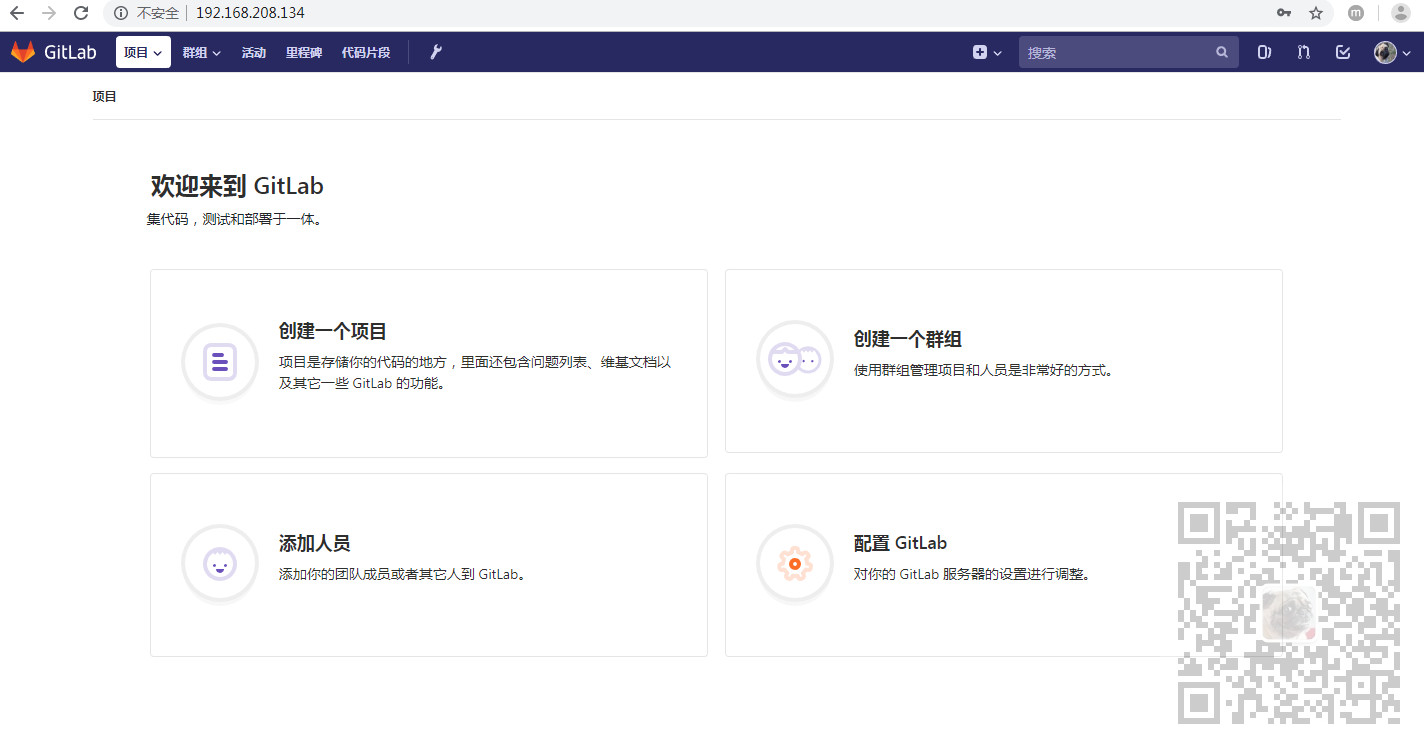The height and width of the screenshot is (752, 1424).
Task: Open the admin area wrench icon
Action: click(436, 52)
